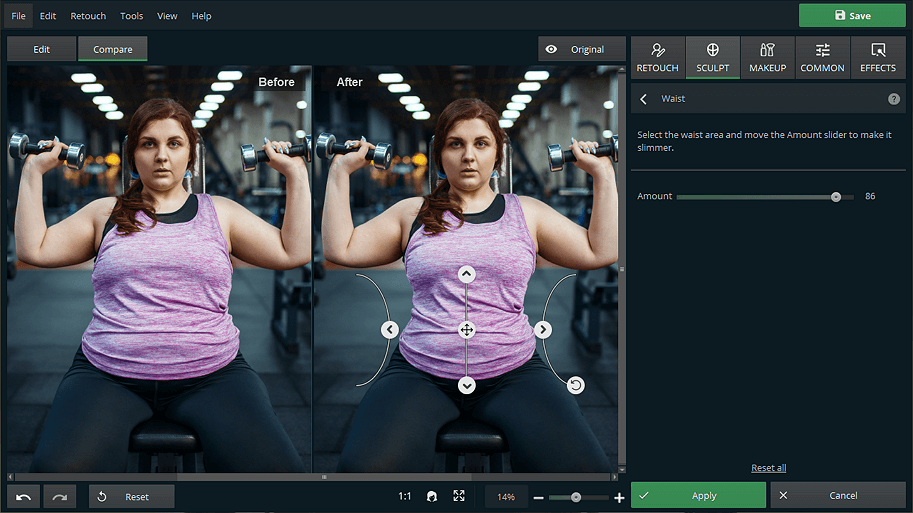Image resolution: width=913 pixels, height=513 pixels.
Task: Set zoom to 1:1 actual size
Action: pyautogui.click(x=405, y=496)
